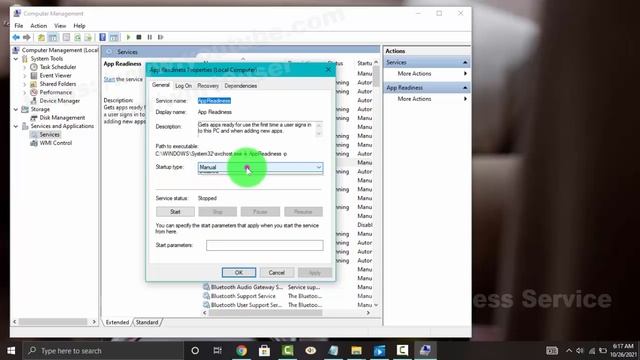The image size is (640, 360).
Task: Open the Startup type dropdown
Action: [x=260, y=167]
